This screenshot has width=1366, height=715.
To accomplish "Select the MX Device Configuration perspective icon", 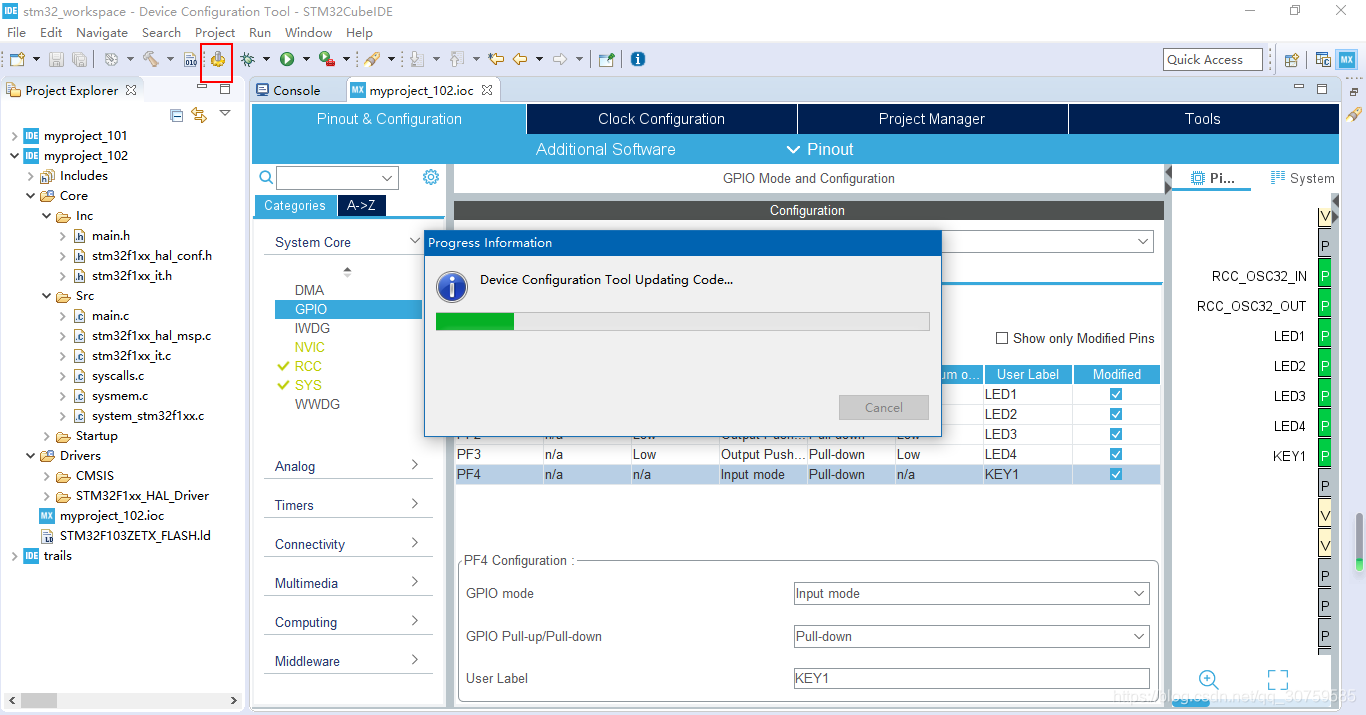I will coord(1347,60).
